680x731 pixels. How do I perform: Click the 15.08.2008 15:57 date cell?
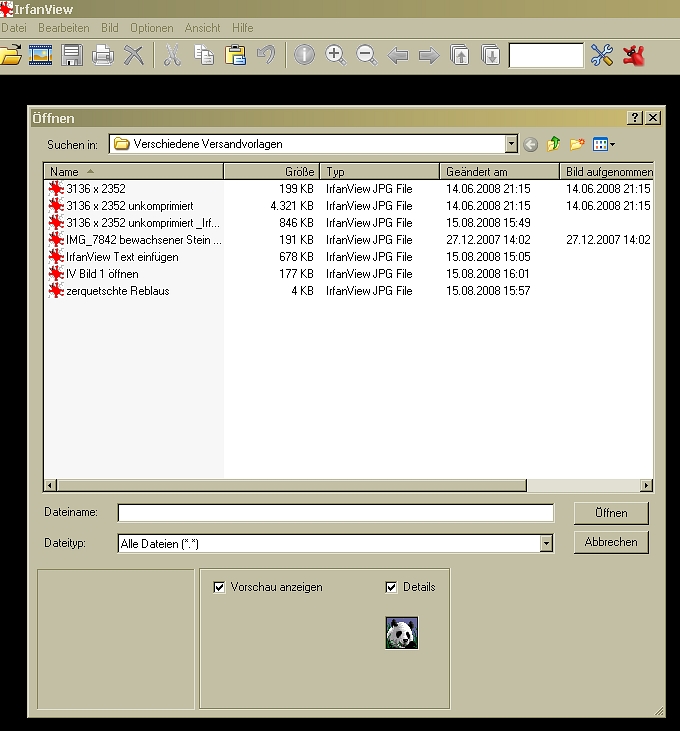488,291
